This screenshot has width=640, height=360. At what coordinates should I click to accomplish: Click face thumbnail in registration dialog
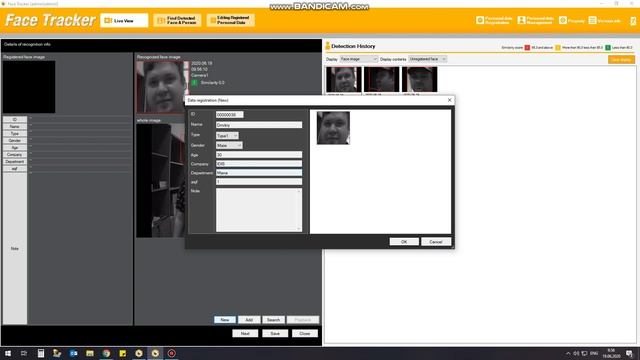tap(333, 128)
